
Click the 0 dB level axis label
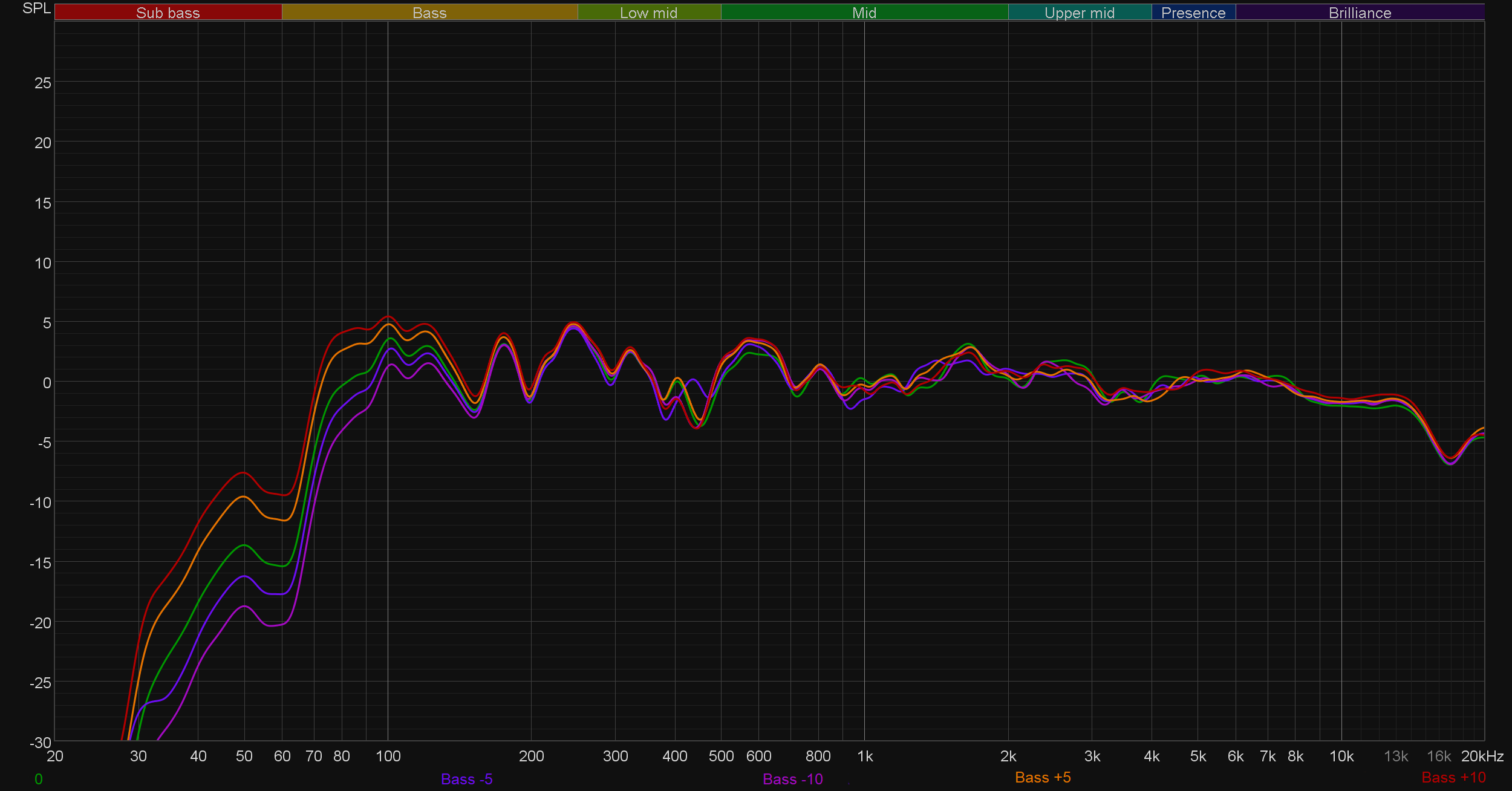pyautogui.click(x=47, y=382)
